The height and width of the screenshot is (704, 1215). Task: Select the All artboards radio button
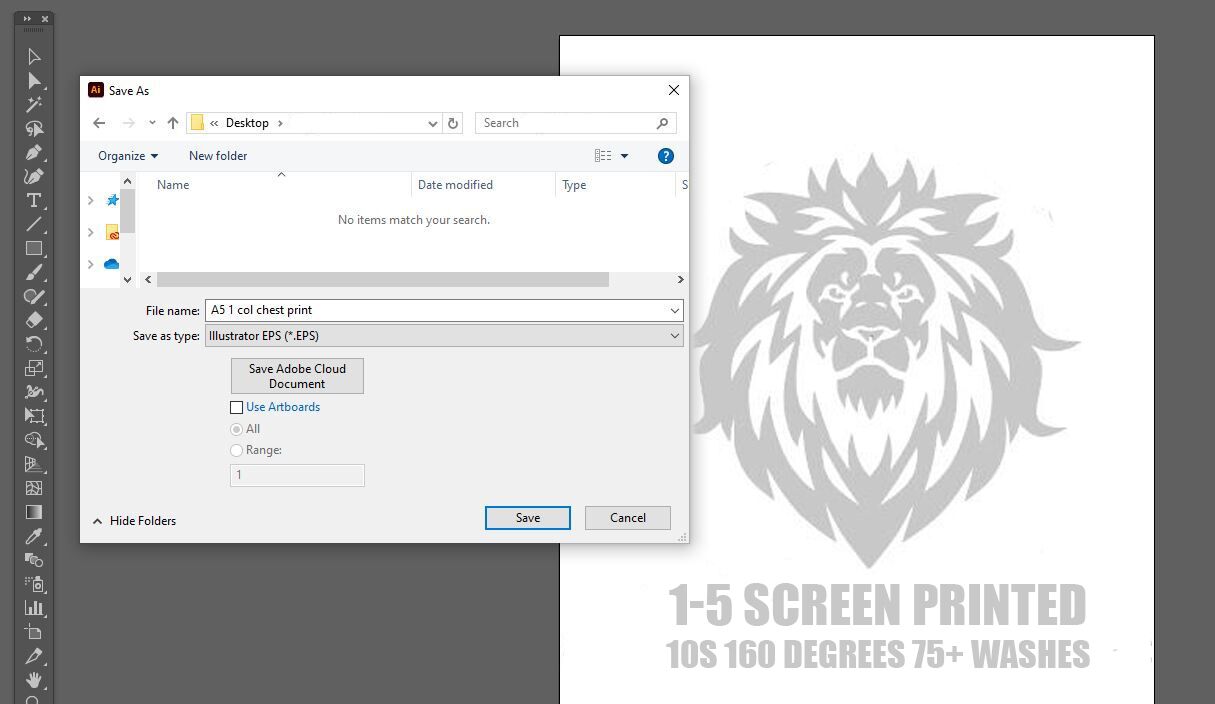pos(237,429)
